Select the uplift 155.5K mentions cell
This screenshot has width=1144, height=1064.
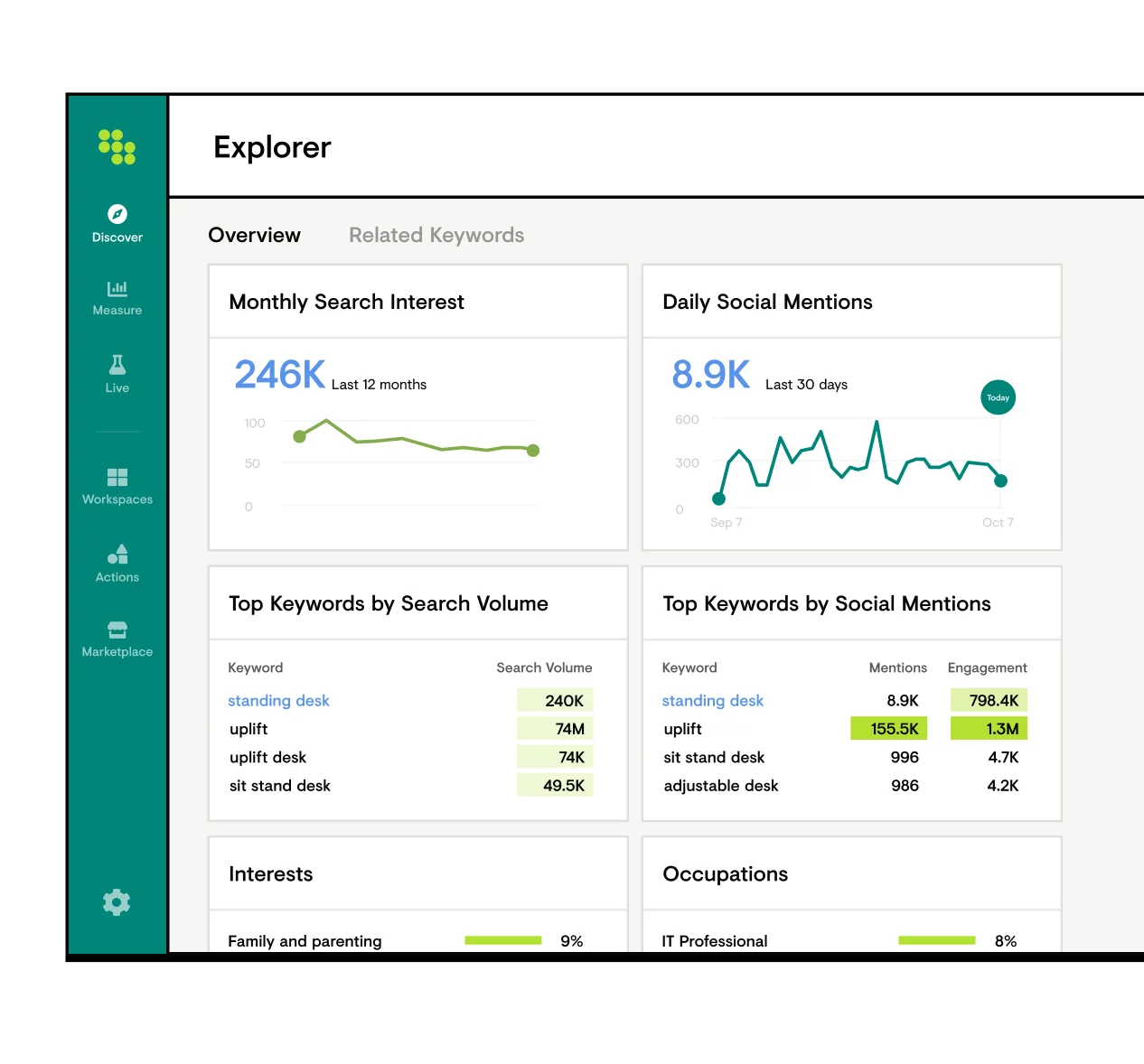889,729
